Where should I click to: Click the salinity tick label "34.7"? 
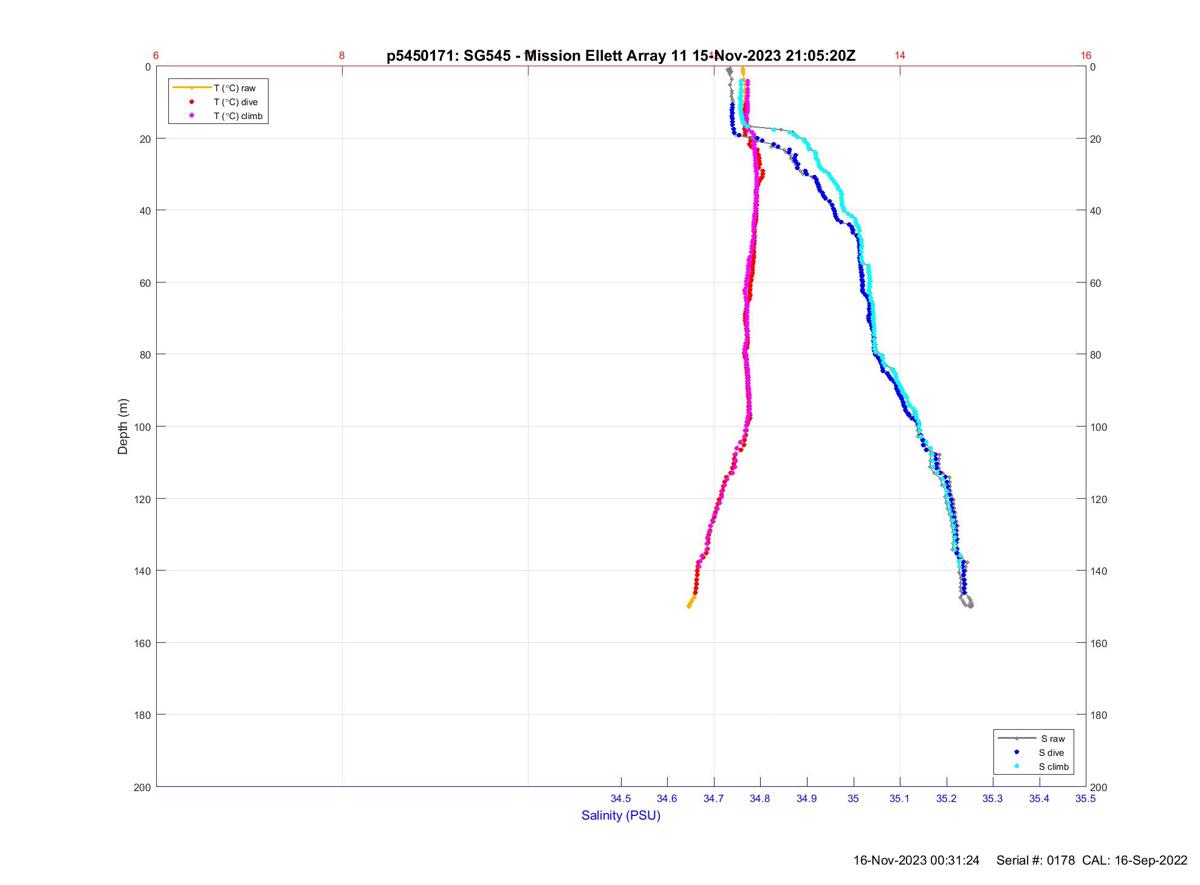[714, 798]
